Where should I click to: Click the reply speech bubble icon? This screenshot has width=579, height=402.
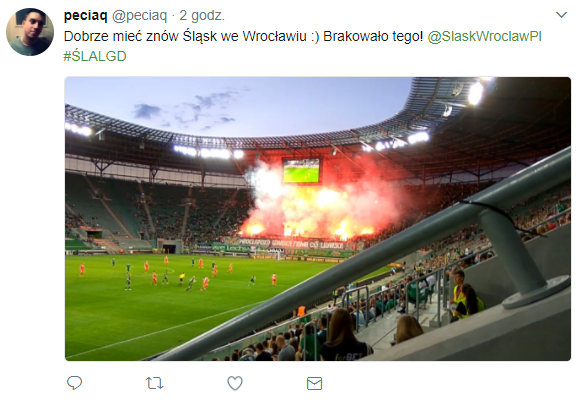point(74,383)
